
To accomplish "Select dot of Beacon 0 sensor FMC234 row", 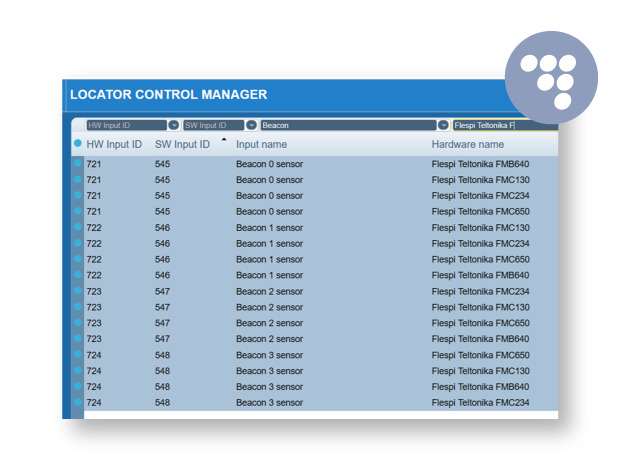I will (x=78, y=195).
